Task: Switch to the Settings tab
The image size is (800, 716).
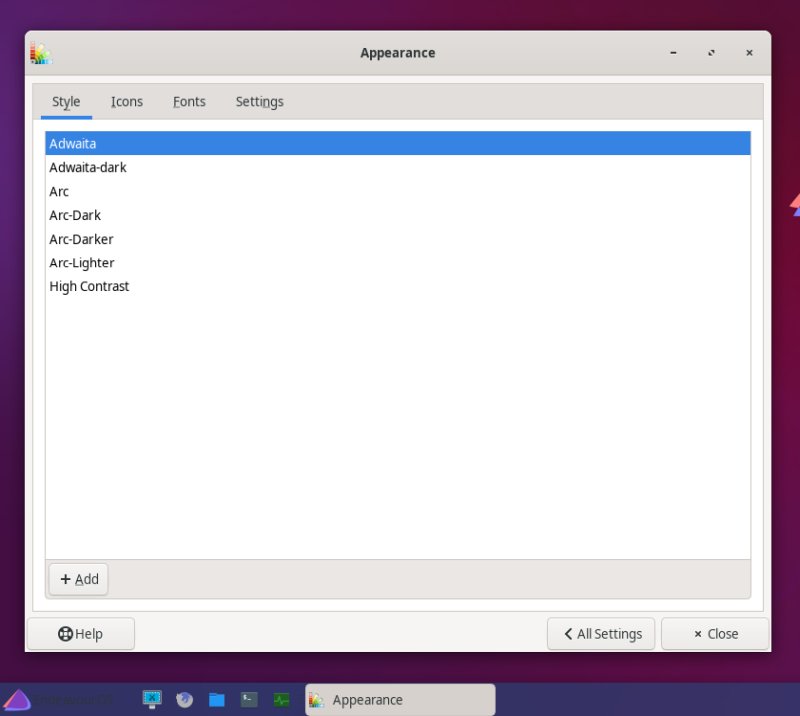Action: tap(259, 102)
